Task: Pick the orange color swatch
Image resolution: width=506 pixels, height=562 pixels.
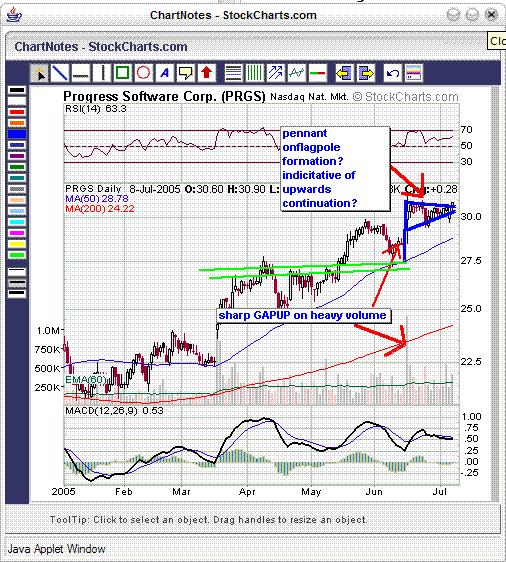Action: pos(17,123)
